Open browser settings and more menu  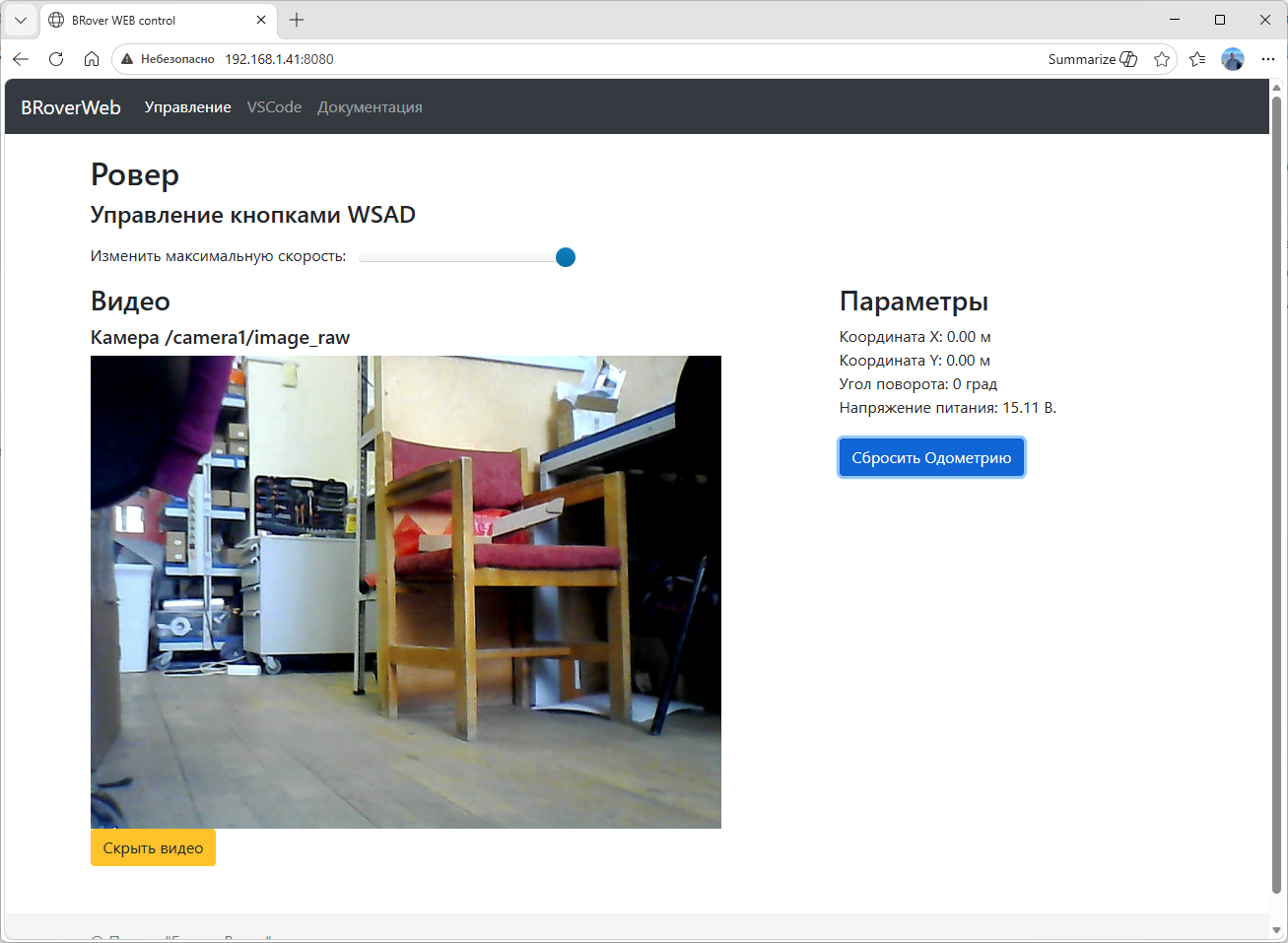pos(1268,59)
